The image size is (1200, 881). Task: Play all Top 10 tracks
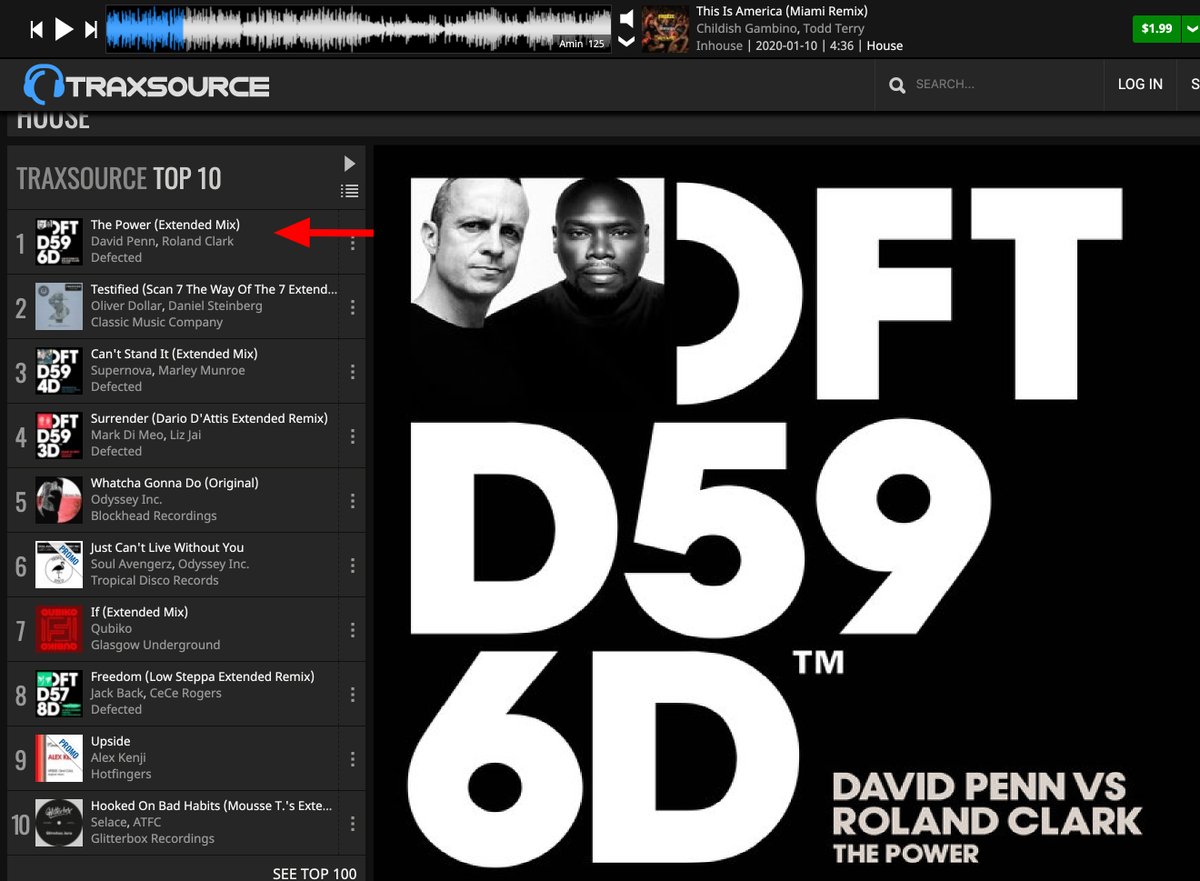tap(349, 163)
